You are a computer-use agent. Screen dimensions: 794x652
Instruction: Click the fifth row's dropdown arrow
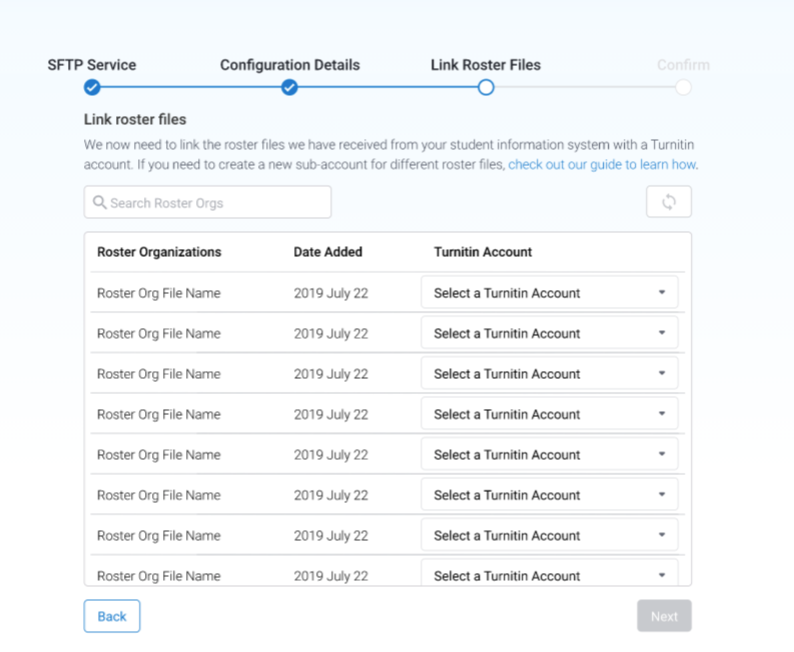[x=661, y=454]
